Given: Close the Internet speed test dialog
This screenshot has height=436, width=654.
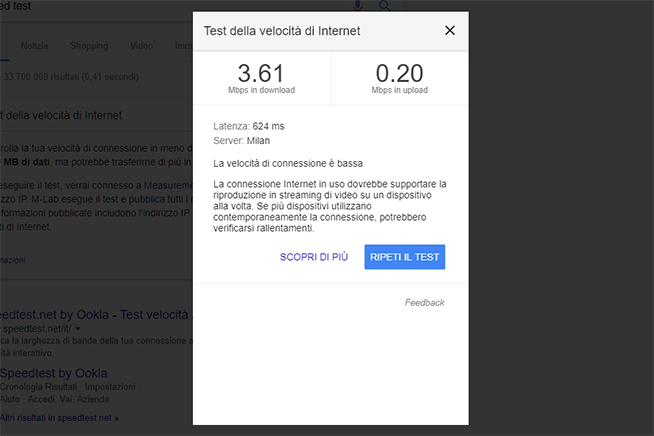Looking at the screenshot, I should tap(450, 30).
